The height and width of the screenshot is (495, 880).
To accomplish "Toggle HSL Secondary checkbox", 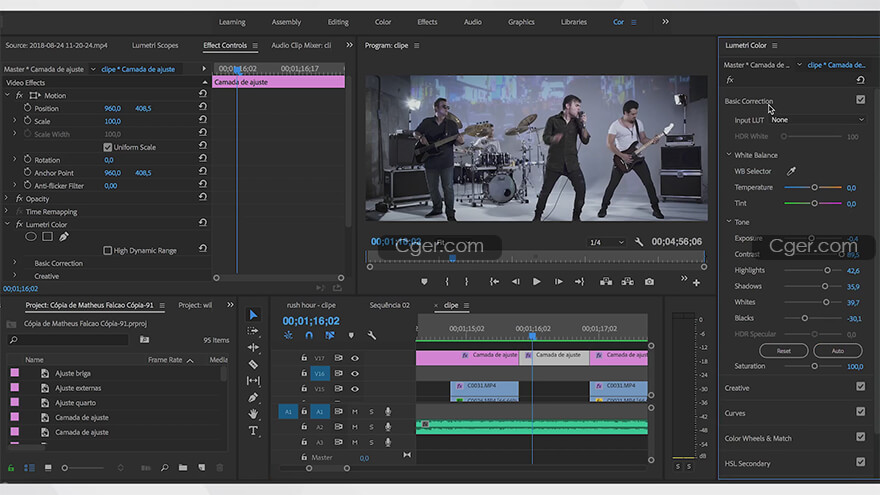I will (860, 462).
